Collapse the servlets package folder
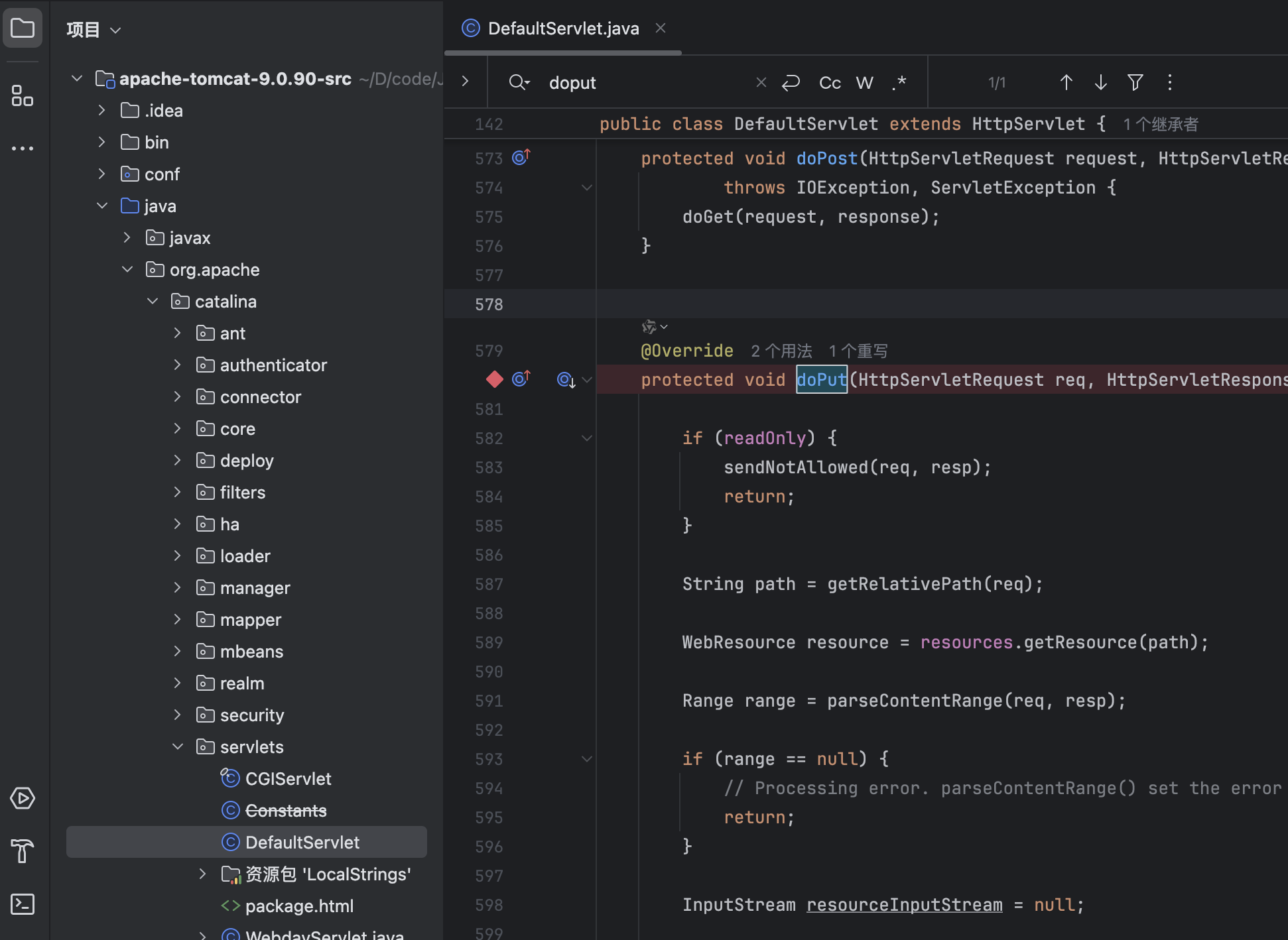The height and width of the screenshot is (940, 1288). [x=177, y=746]
